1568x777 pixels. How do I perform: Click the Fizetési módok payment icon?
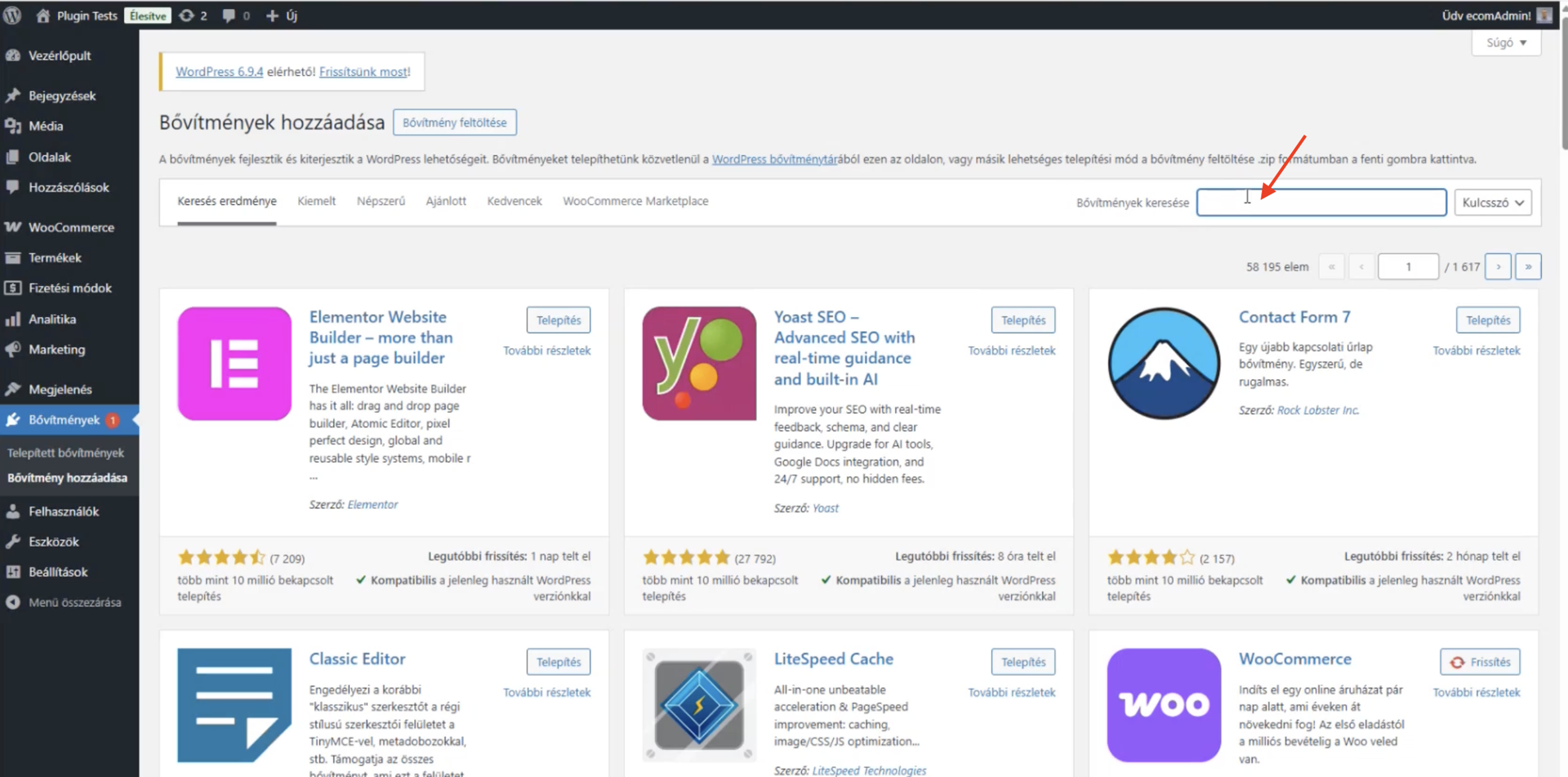click(x=13, y=288)
